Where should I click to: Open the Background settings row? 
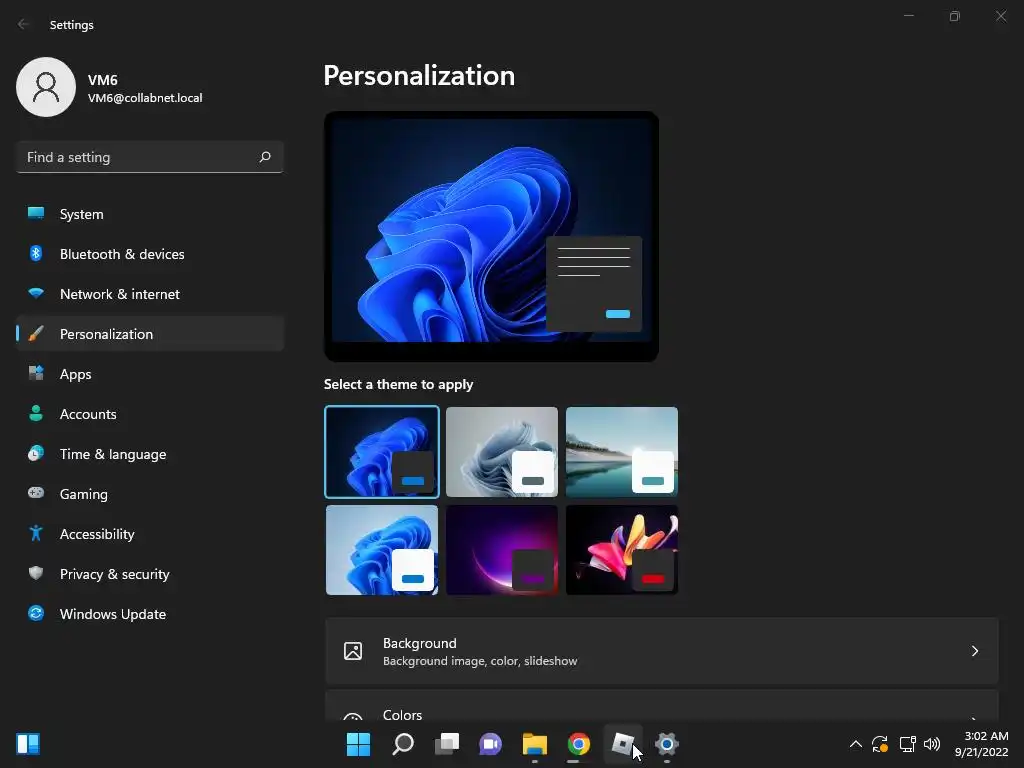(x=662, y=651)
